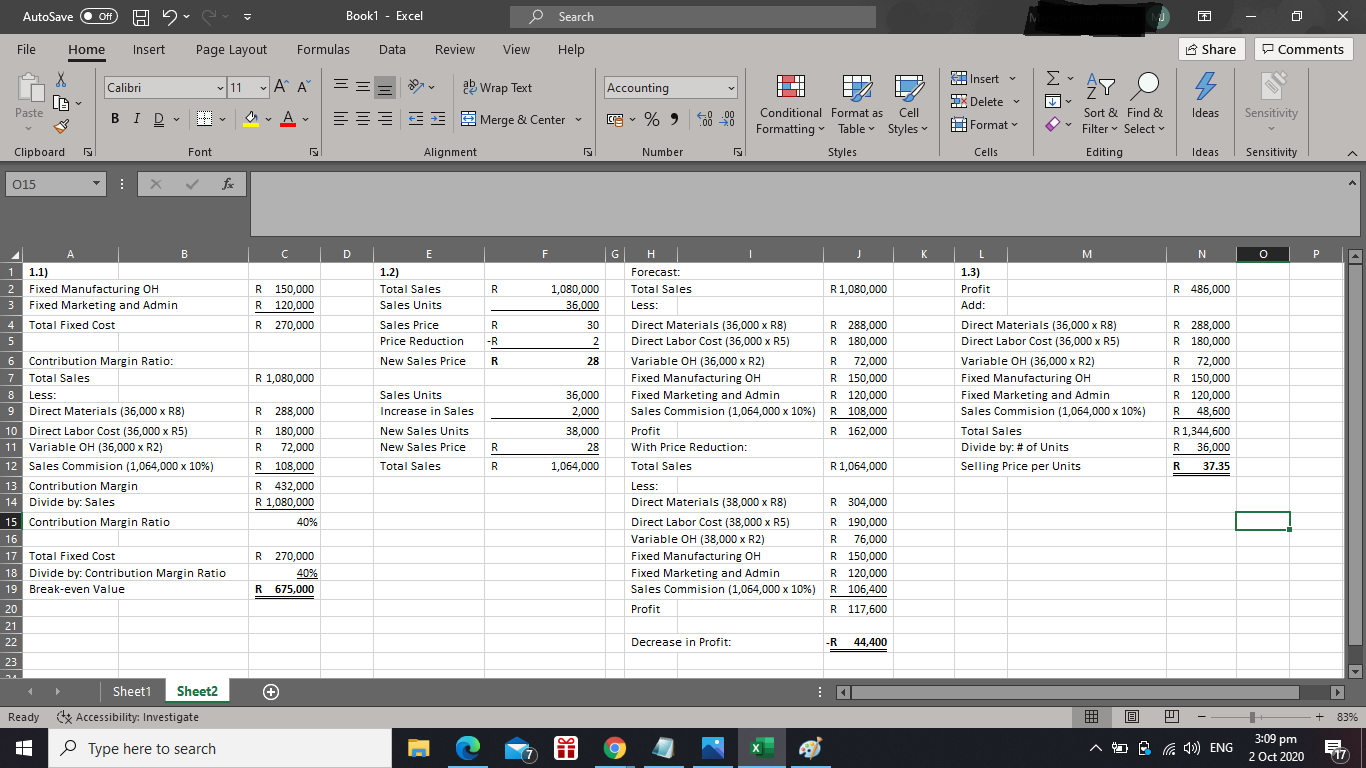Click the Increase Decimal icon

point(704,120)
